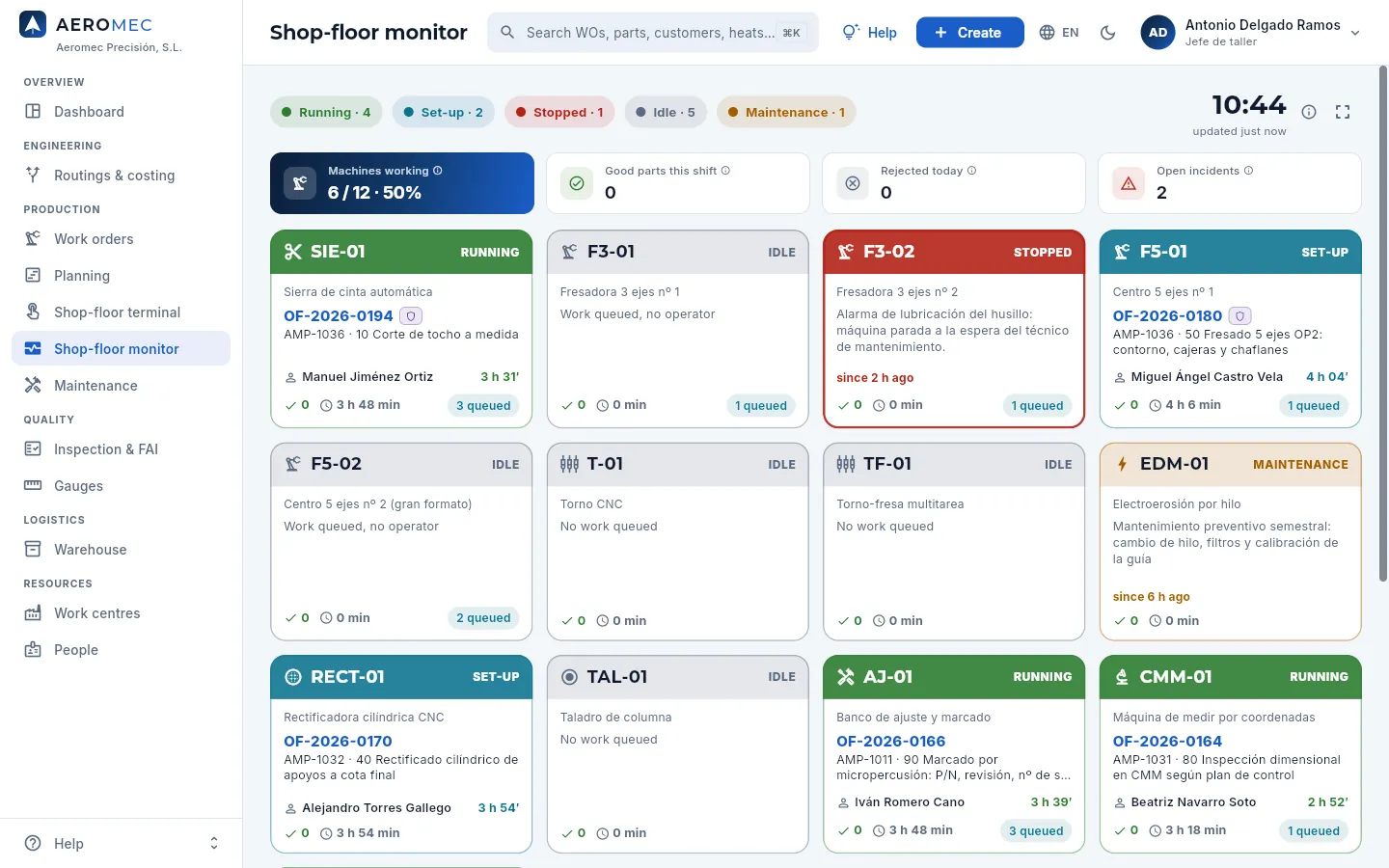
Task: Navigate to Shop-floor terminal
Action: [122, 312]
